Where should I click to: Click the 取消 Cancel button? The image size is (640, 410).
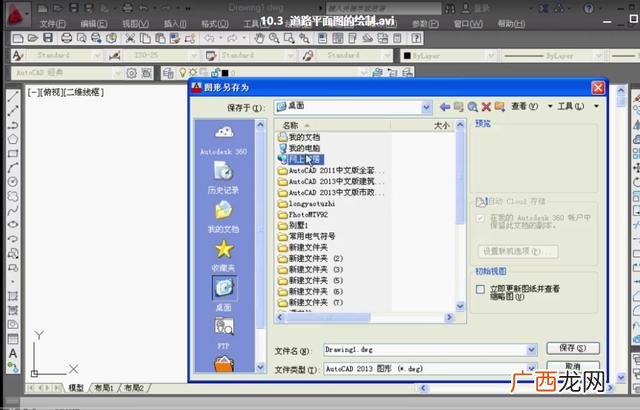pyautogui.click(x=573, y=366)
